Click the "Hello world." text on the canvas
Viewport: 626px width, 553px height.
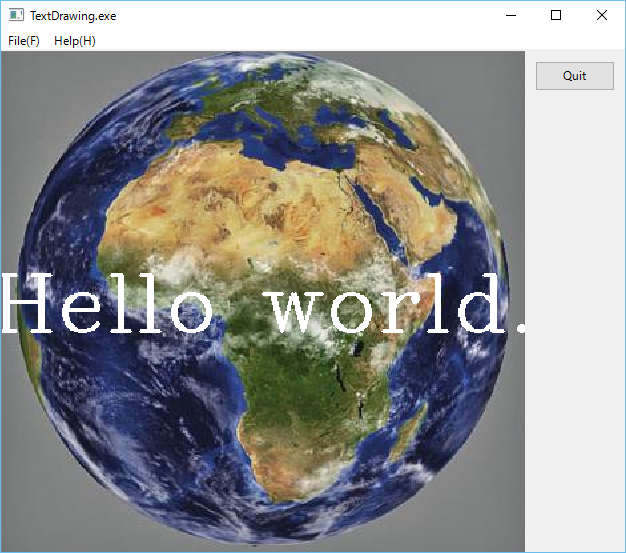tap(263, 304)
